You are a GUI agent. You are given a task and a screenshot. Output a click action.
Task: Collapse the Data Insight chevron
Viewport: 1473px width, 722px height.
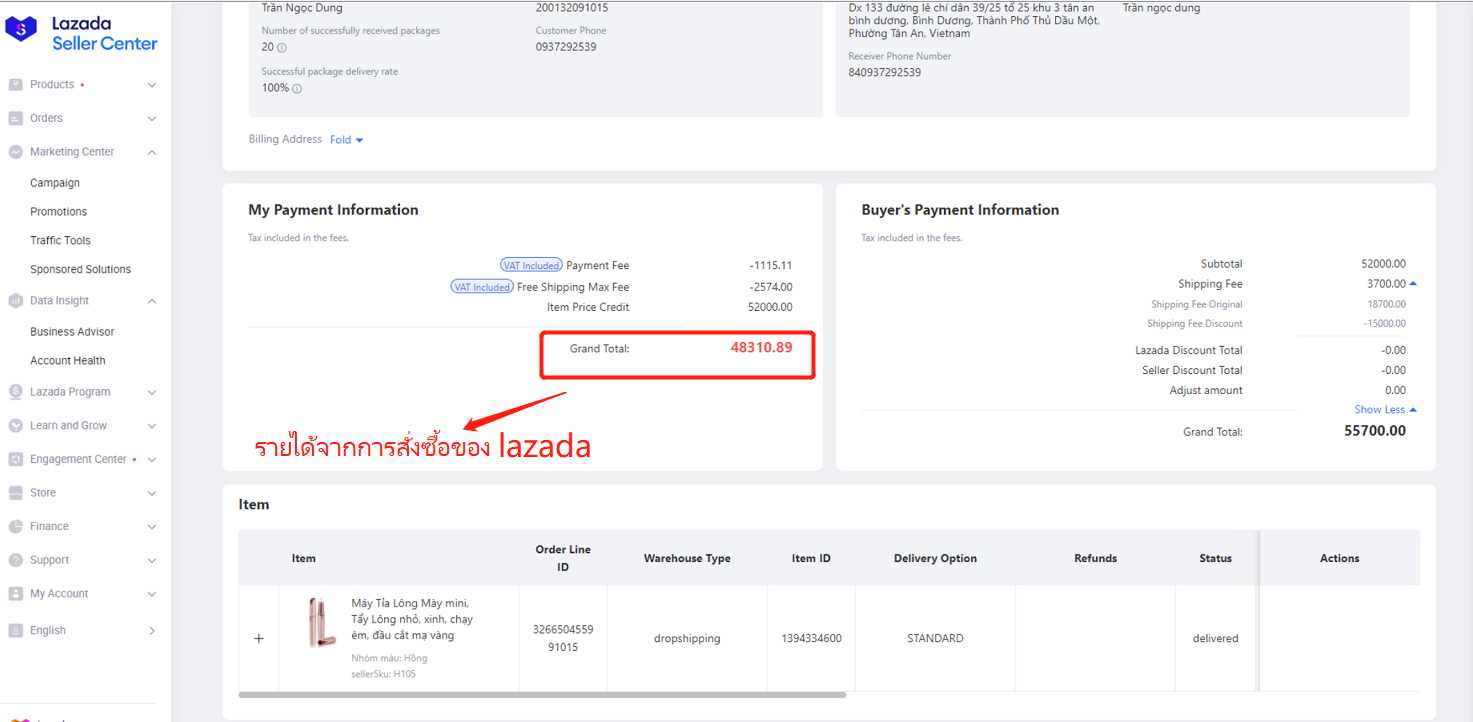(152, 301)
